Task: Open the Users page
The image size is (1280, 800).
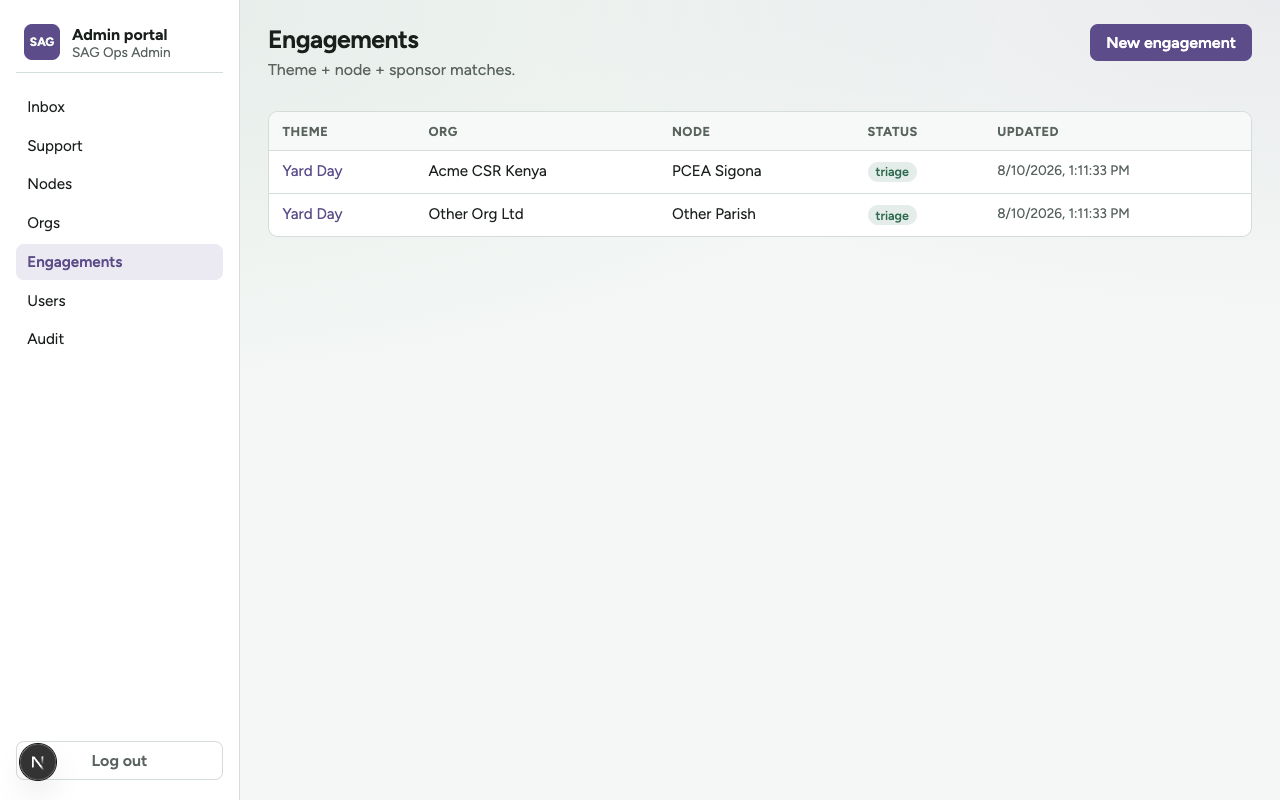Action: point(119,301)
